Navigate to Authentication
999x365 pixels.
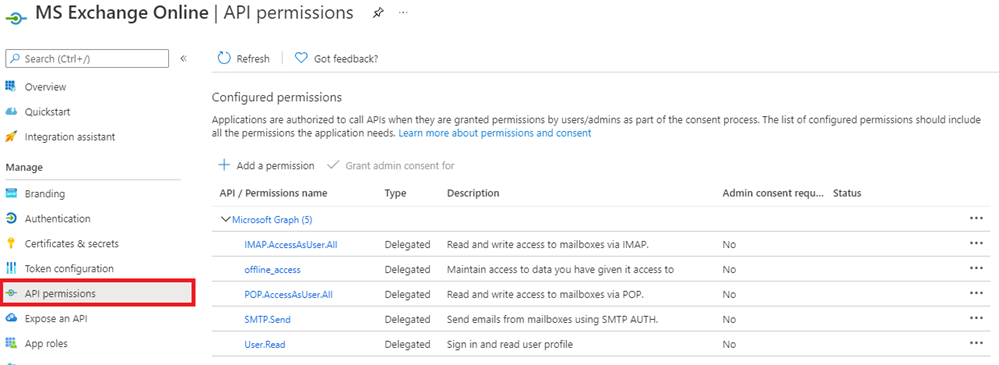(x=57, y=218)
